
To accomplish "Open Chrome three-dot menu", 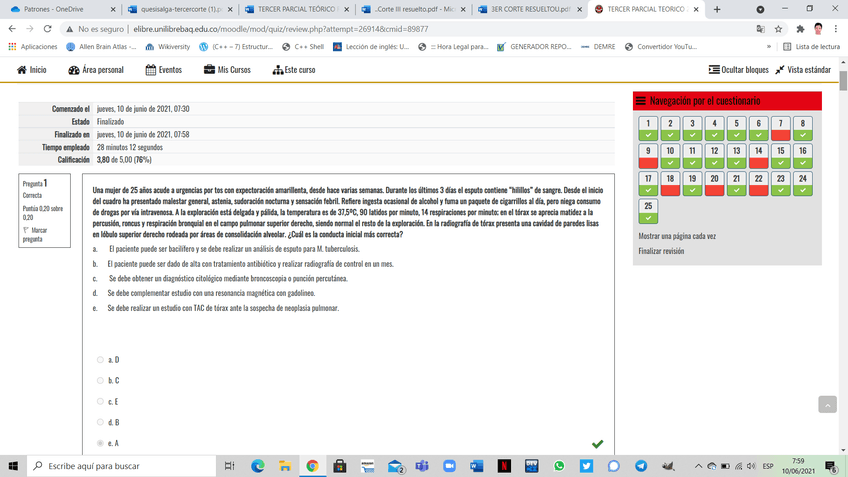I will click(836, 29).
